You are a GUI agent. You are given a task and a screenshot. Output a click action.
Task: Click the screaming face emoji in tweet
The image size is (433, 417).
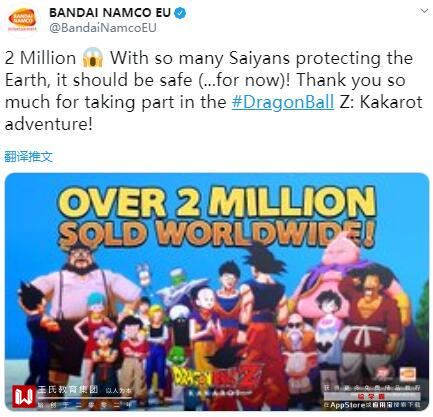93,58
